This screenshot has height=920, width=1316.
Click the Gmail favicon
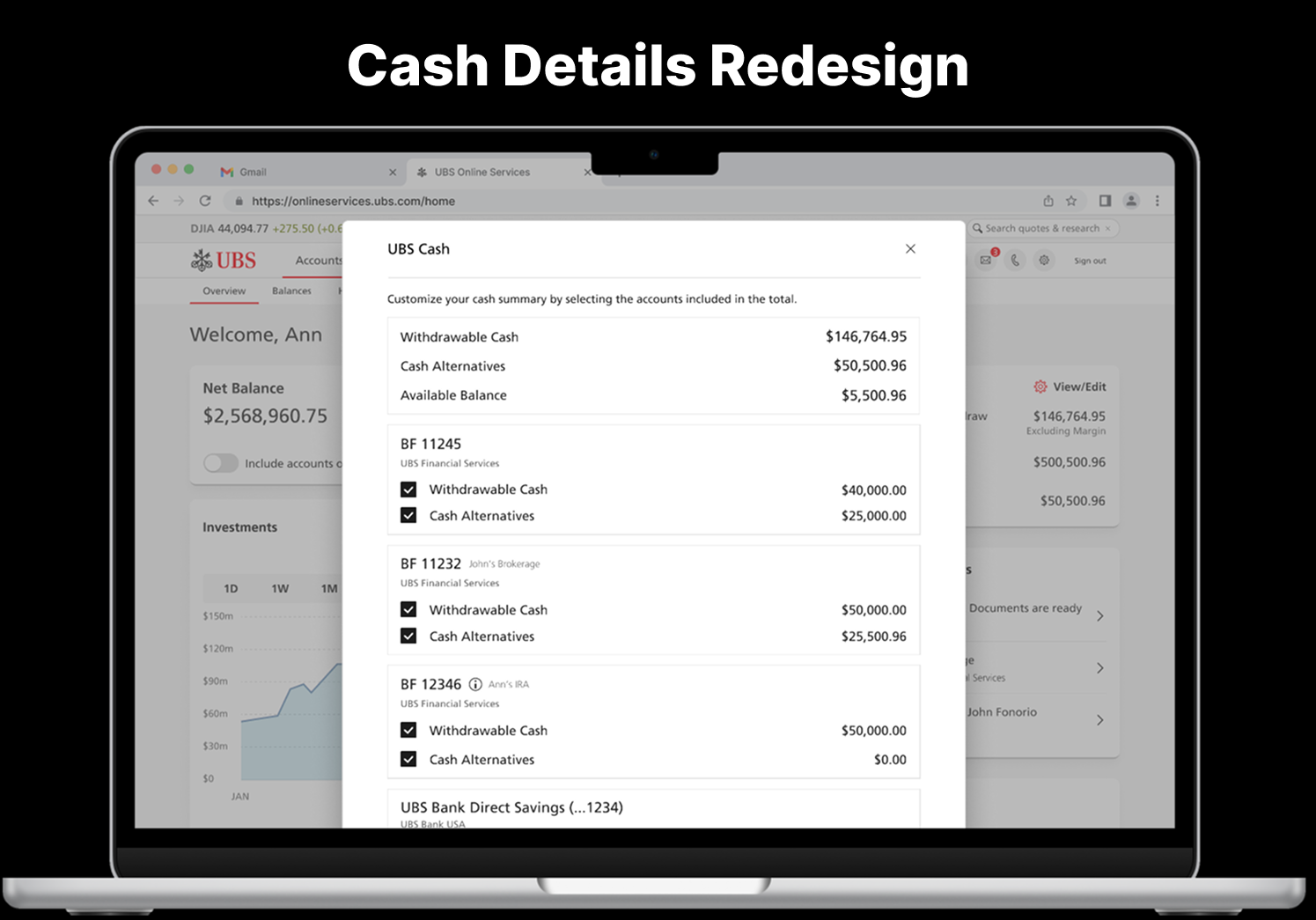tap(227, 173)
